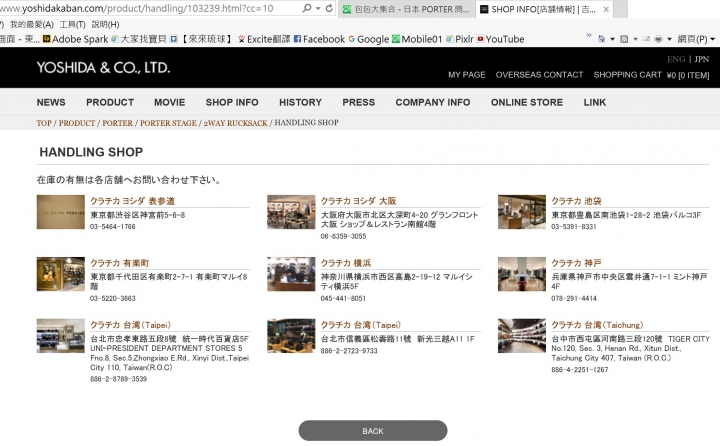Open the 來來琉球 bookmark
The height and width of the screenshot is (446, 720).
(202, 39)
